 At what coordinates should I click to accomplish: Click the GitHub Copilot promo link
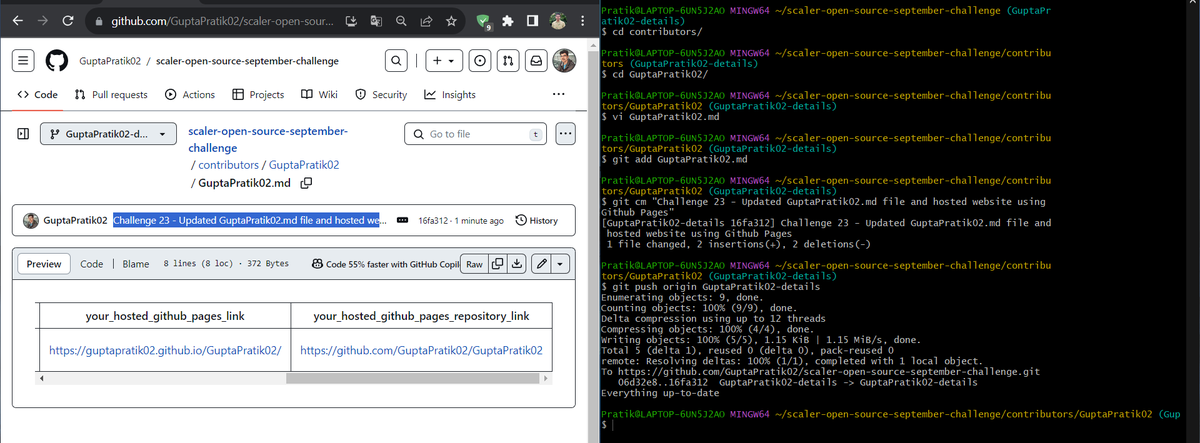(384, 264)
